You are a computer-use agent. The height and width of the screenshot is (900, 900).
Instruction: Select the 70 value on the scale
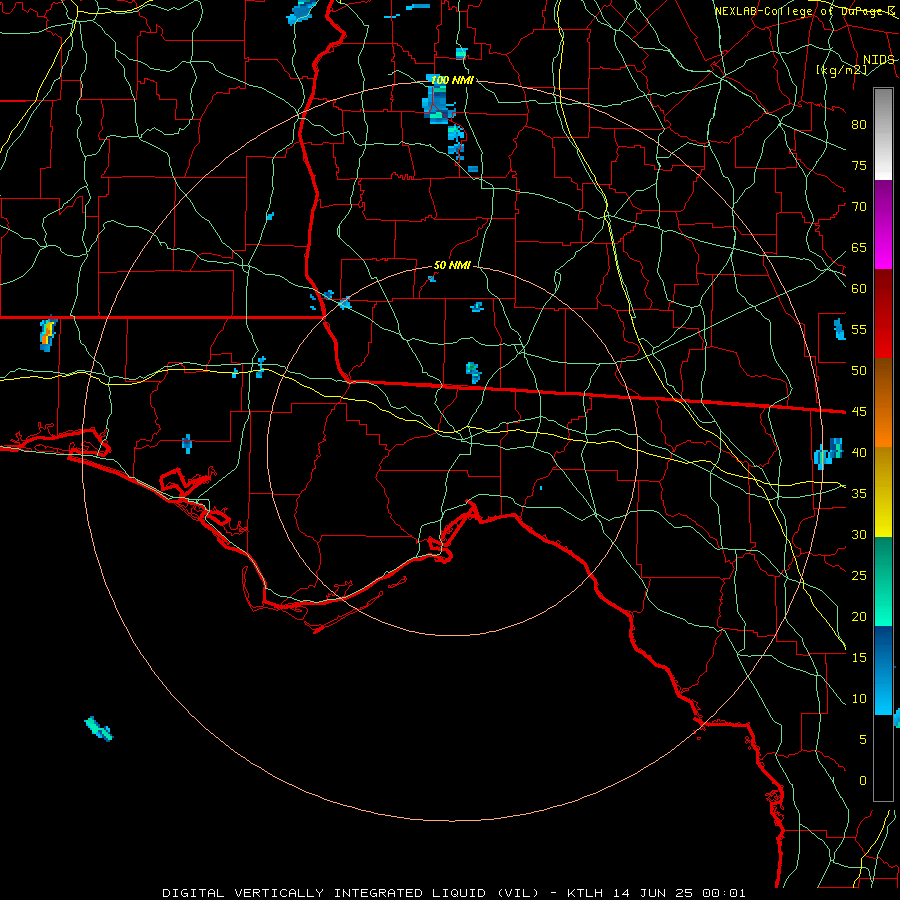(x=859, y=207)
